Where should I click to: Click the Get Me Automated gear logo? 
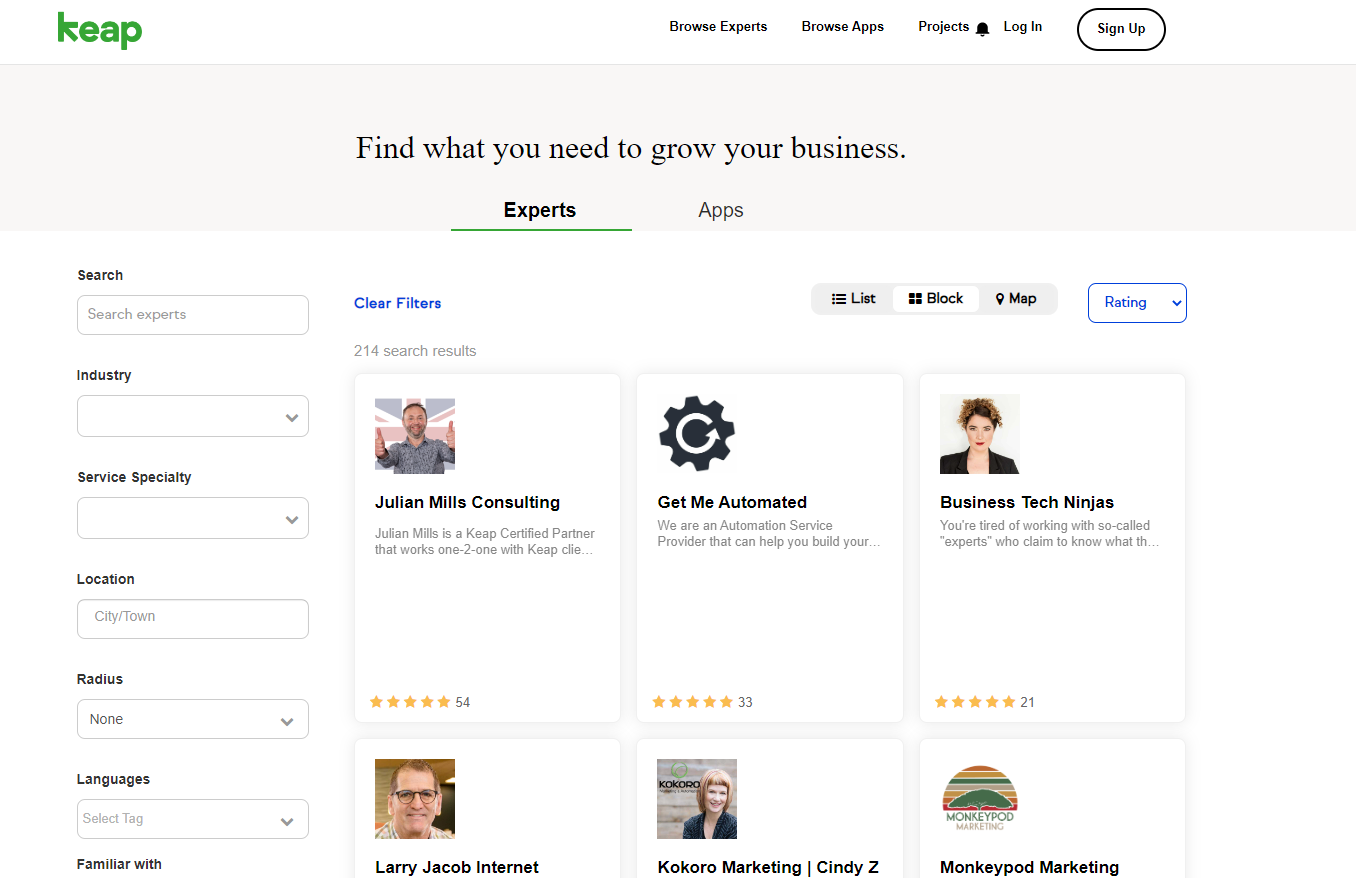click(x=697, y=434)
